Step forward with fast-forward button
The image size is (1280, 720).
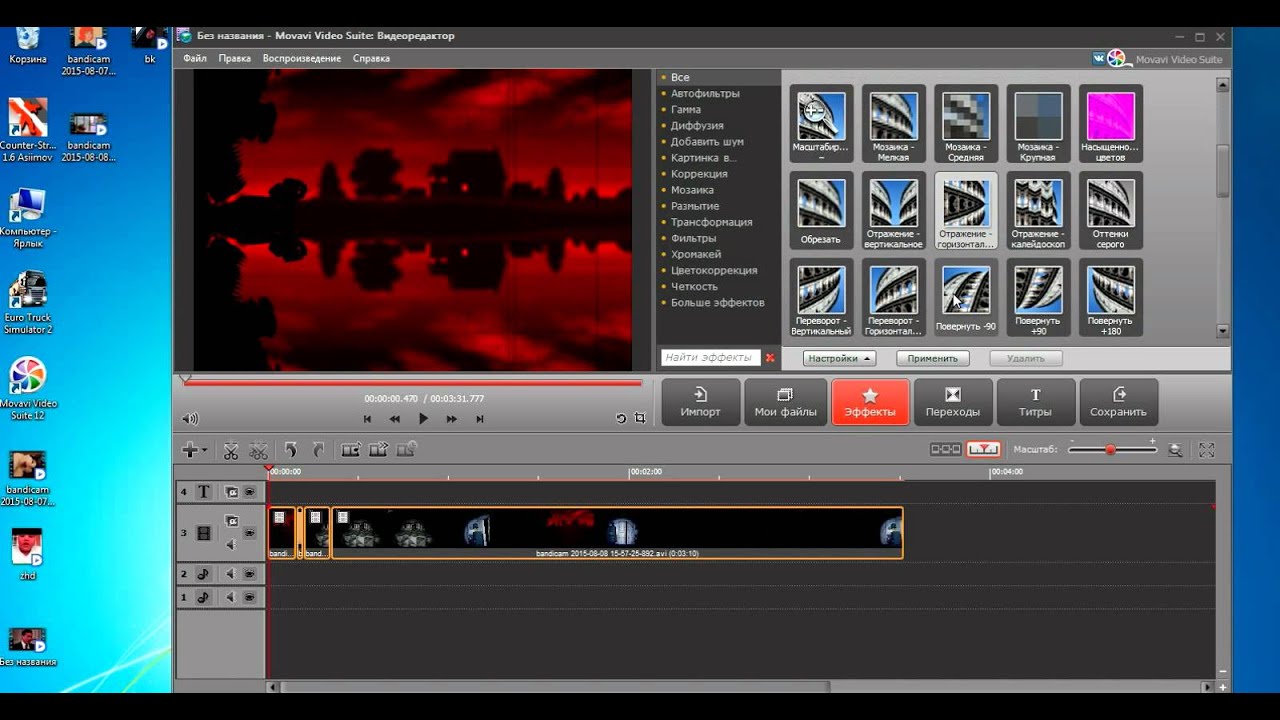[x=451, y=419]
